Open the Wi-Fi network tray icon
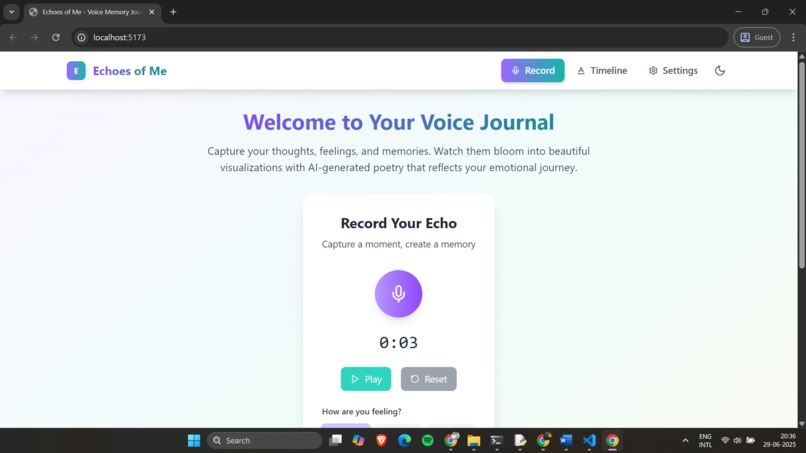The height and width of the screenshot is (453, 806). [725, 441]
